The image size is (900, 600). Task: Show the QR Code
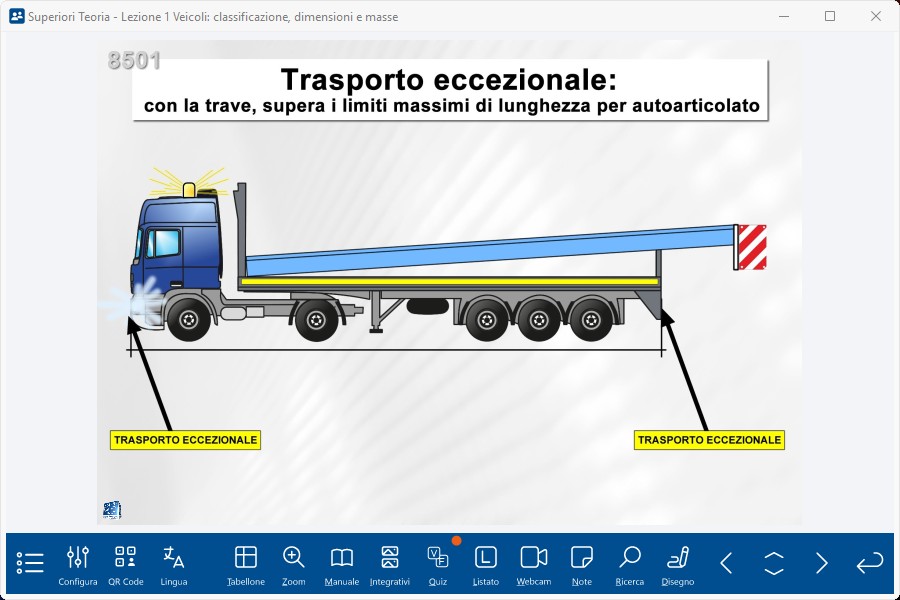coord(126,564)
